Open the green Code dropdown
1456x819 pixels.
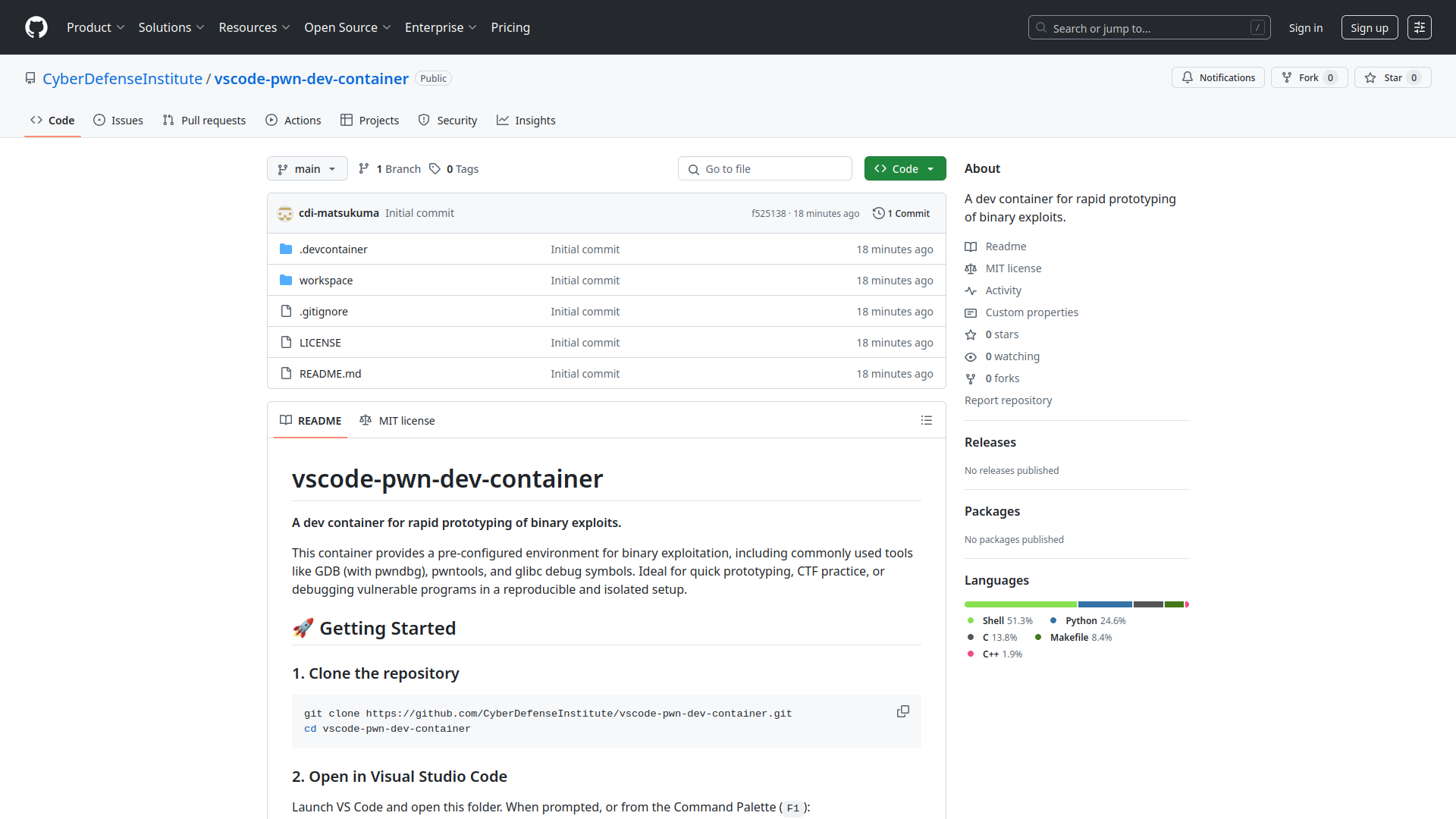coord(905,168)
